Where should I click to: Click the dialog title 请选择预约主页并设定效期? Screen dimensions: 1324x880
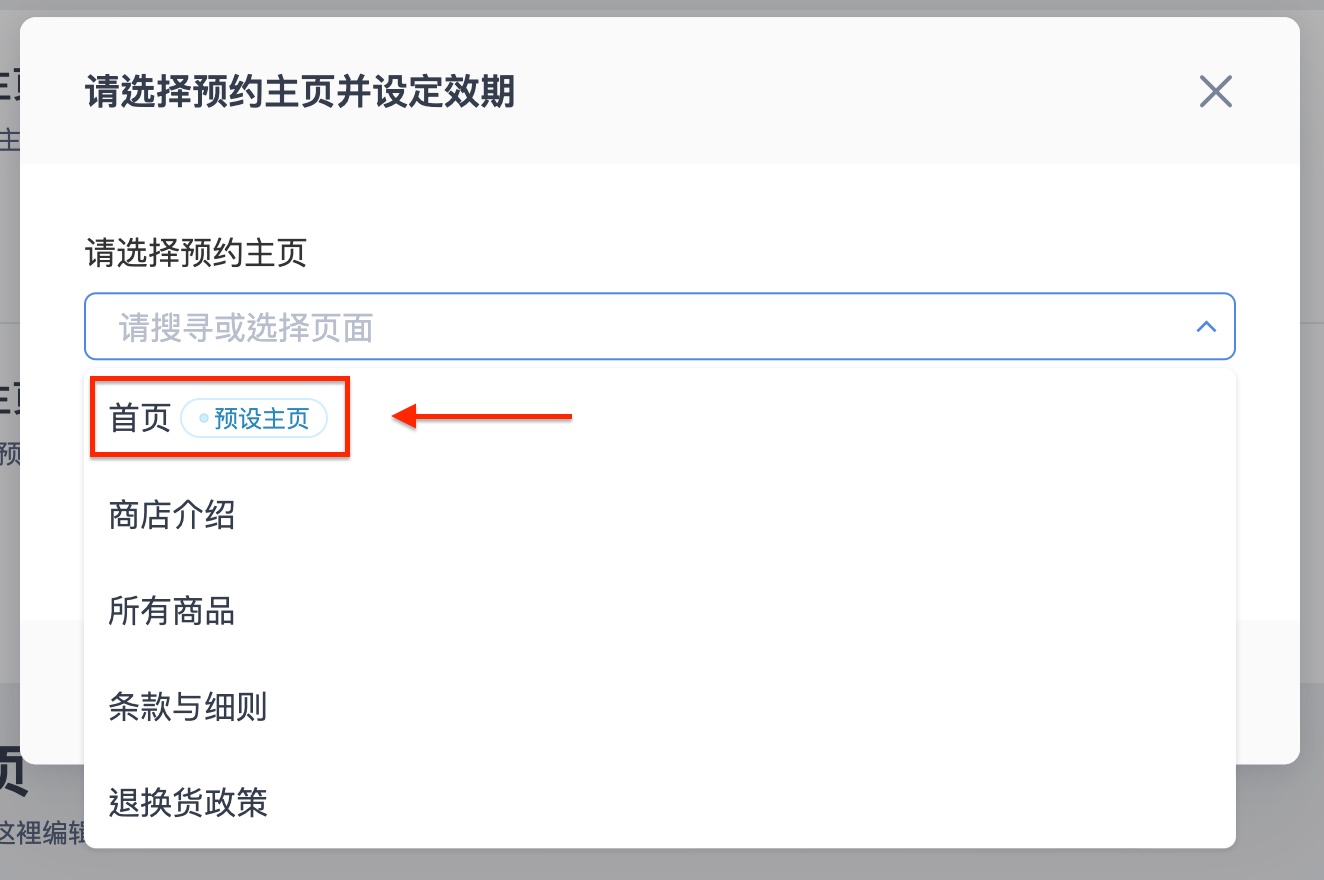tap(300, 92)
